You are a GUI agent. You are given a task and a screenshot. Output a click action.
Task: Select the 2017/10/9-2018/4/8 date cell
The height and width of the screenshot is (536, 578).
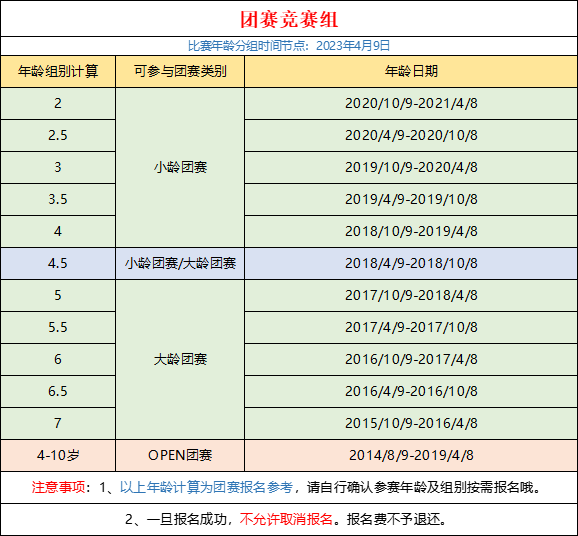pos(411,295)
